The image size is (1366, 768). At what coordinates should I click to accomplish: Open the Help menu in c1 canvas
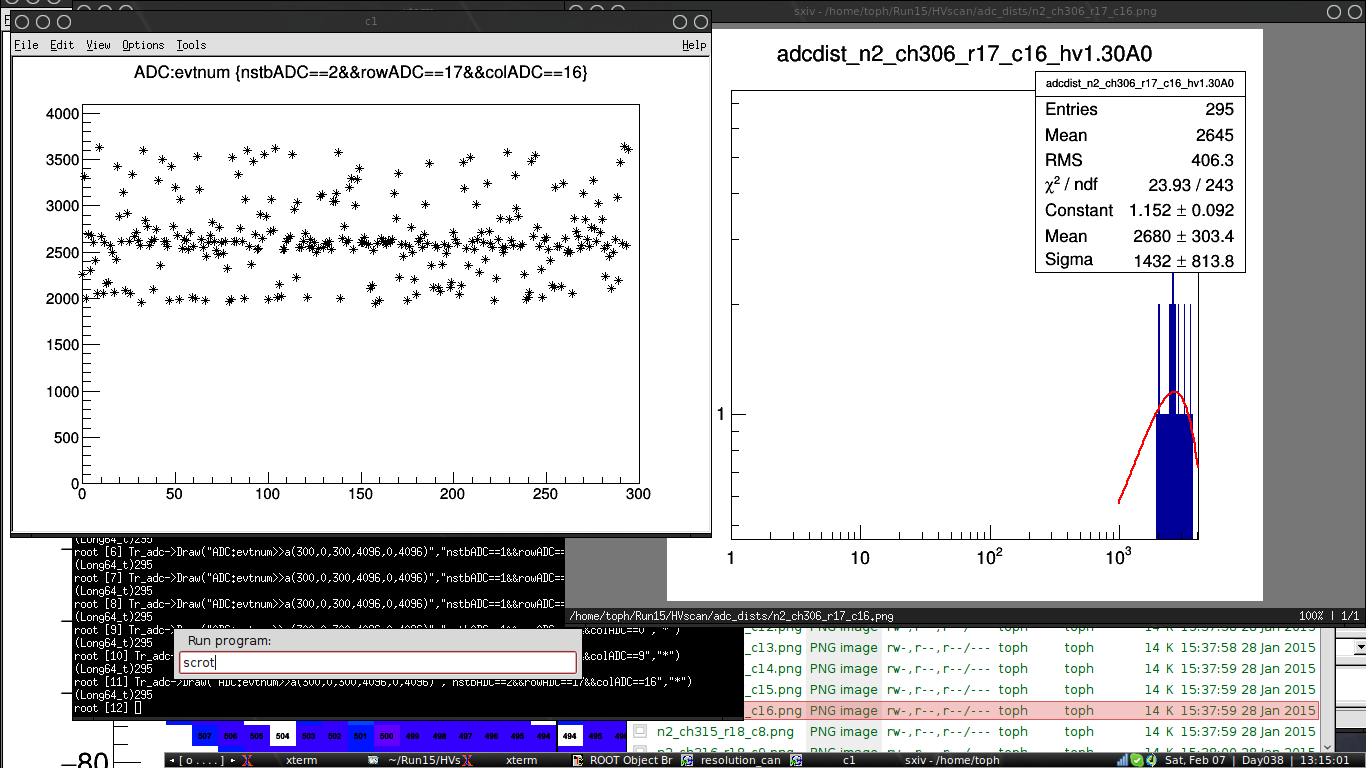tap(694, 45)
